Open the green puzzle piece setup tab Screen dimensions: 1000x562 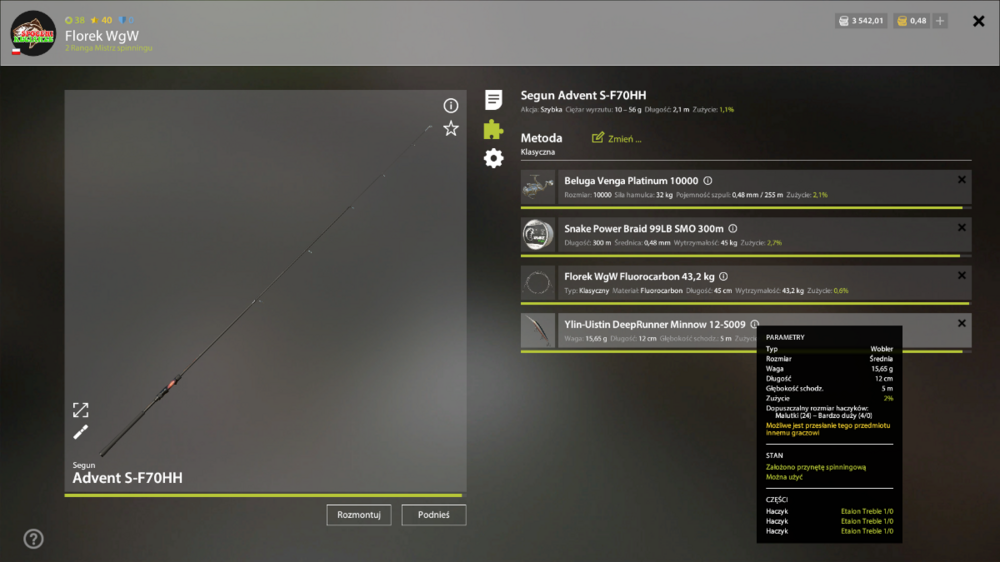point(493,129)
